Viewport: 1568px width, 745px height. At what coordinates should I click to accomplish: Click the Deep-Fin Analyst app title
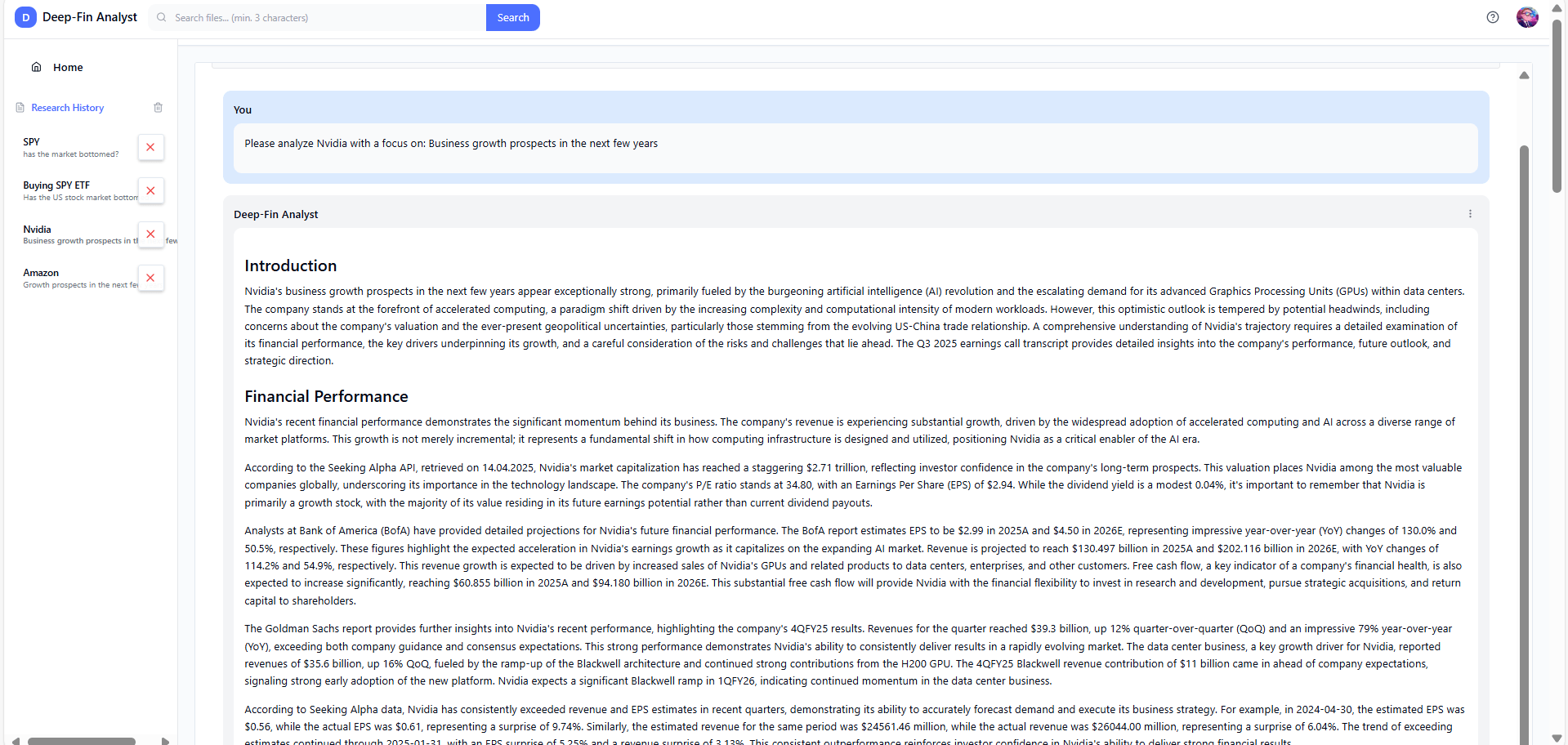coord(90,17)
